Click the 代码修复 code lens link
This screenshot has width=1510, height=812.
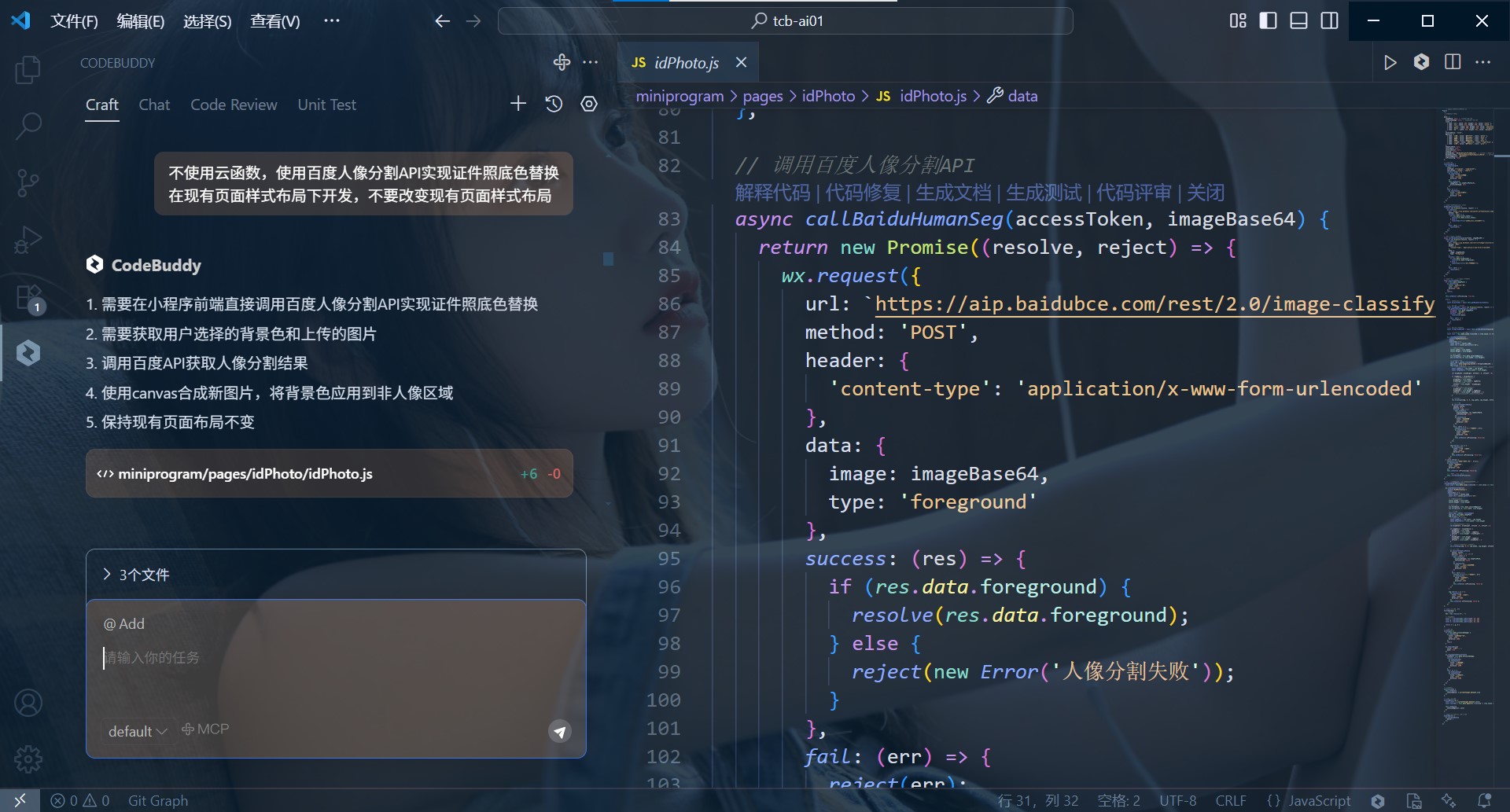863,193
